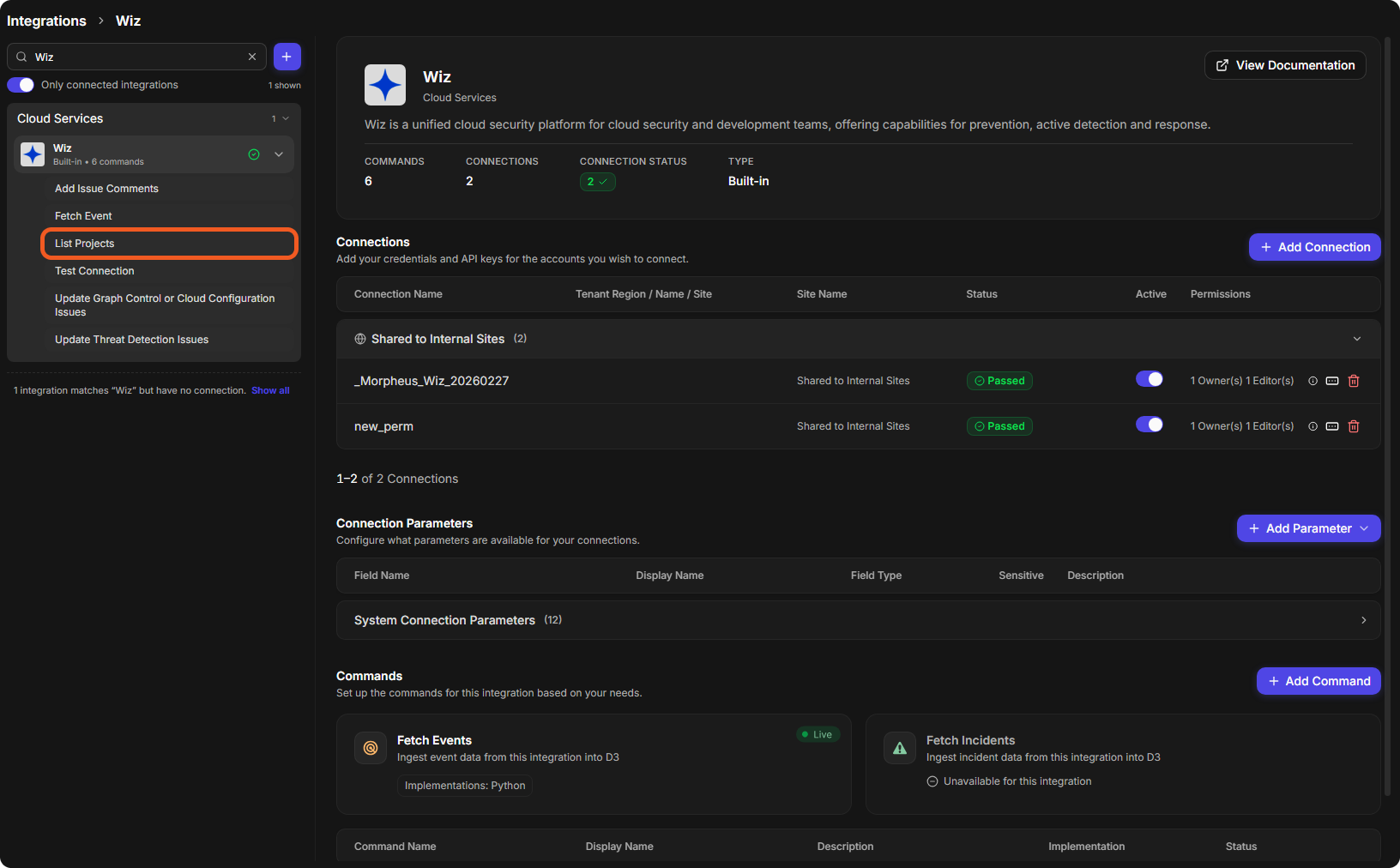Image resolution: width=1400 pixels, height=868 pixels.
Task: Collapse the Wiz commands list chevron
Action: (279, 154)
